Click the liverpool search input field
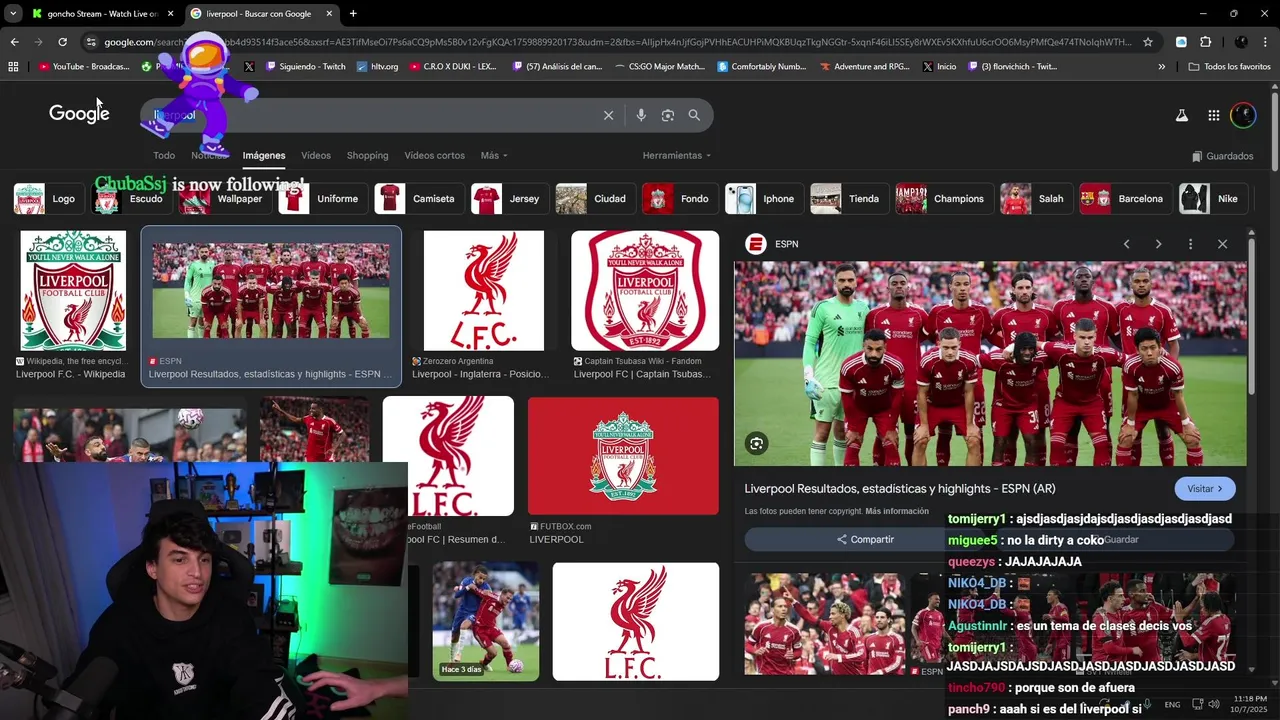The image size is (1280, 720). click(375, 115)
